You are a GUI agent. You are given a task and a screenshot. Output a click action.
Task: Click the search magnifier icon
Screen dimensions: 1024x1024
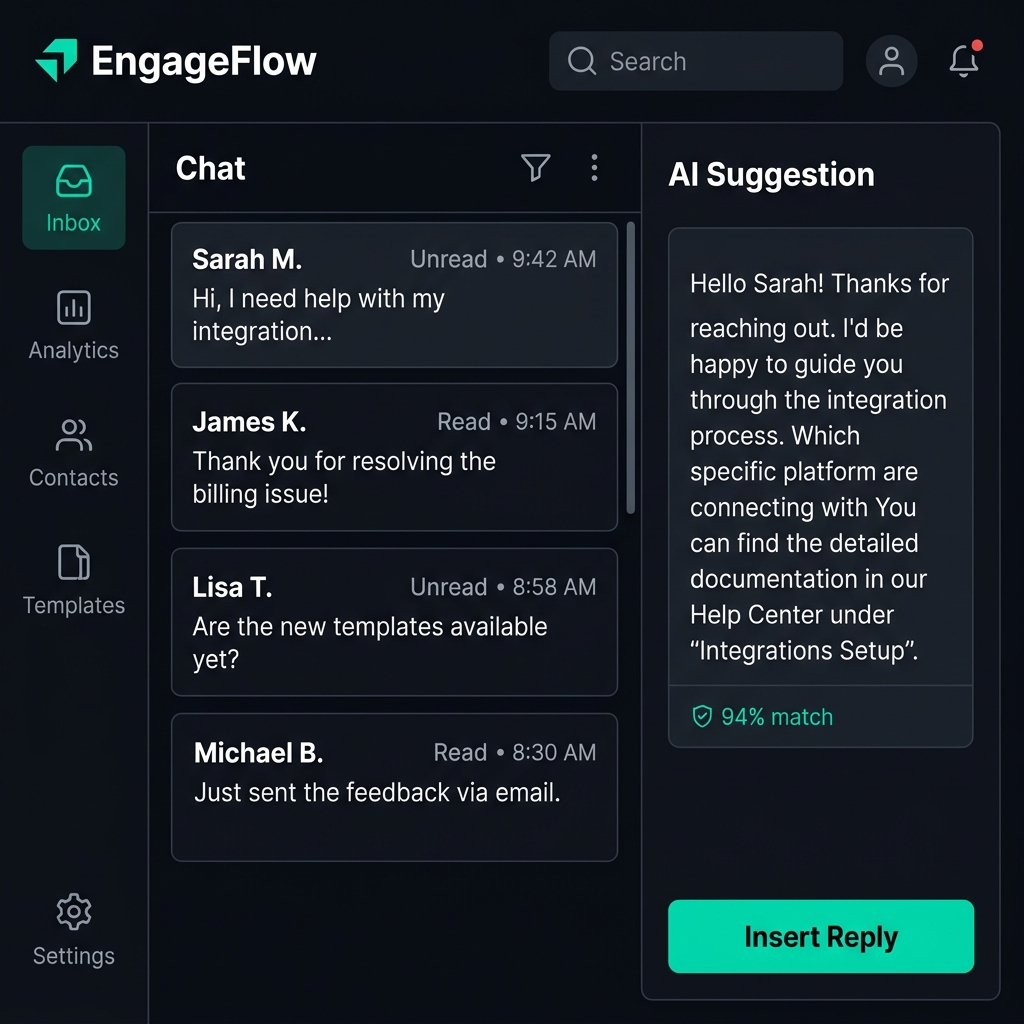coord(581,61)
